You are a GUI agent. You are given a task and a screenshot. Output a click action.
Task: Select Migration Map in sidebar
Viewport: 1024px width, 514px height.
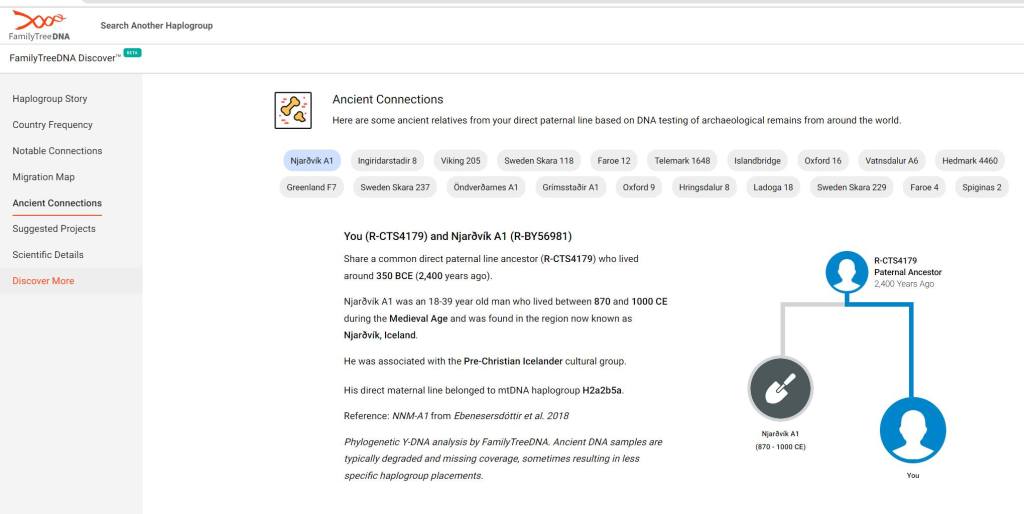(x=43, y=177)
